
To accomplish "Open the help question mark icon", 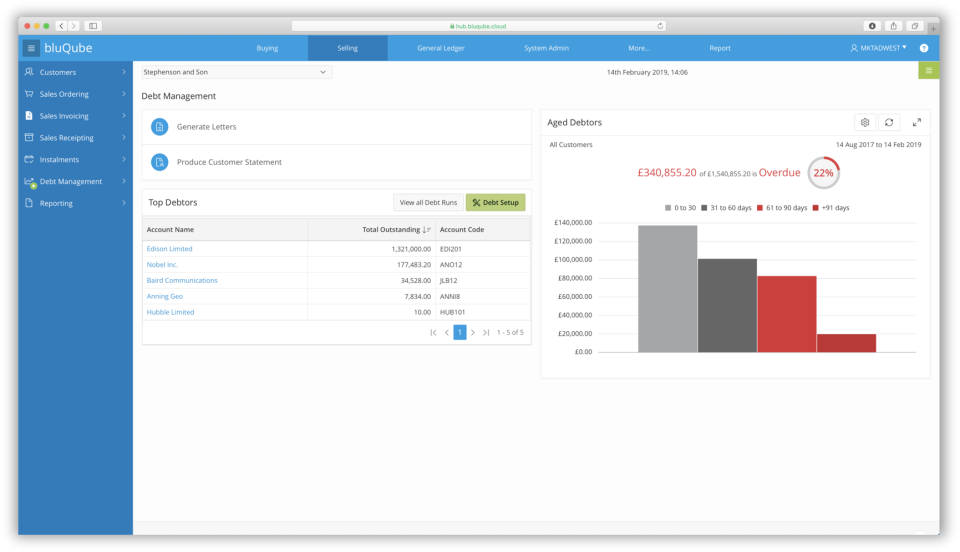I will click(x=924, y=48).
